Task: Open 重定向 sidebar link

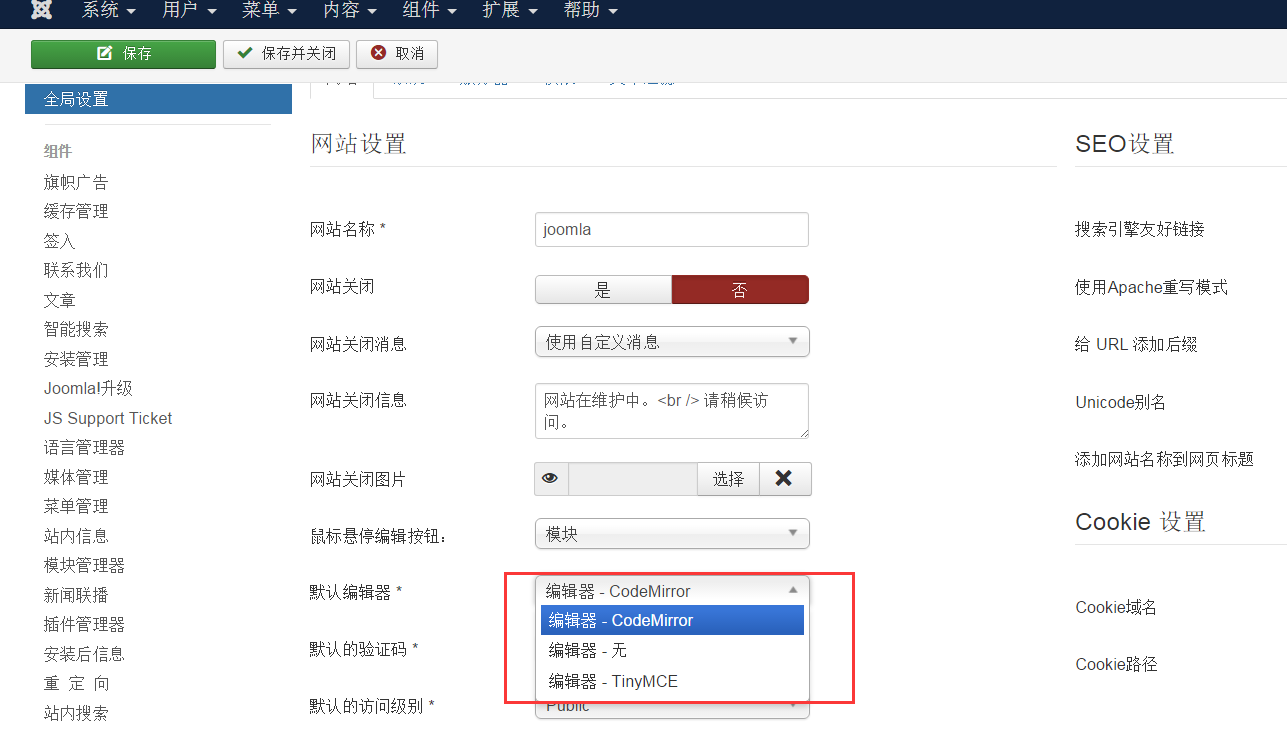Action: (x=77, y=683)
